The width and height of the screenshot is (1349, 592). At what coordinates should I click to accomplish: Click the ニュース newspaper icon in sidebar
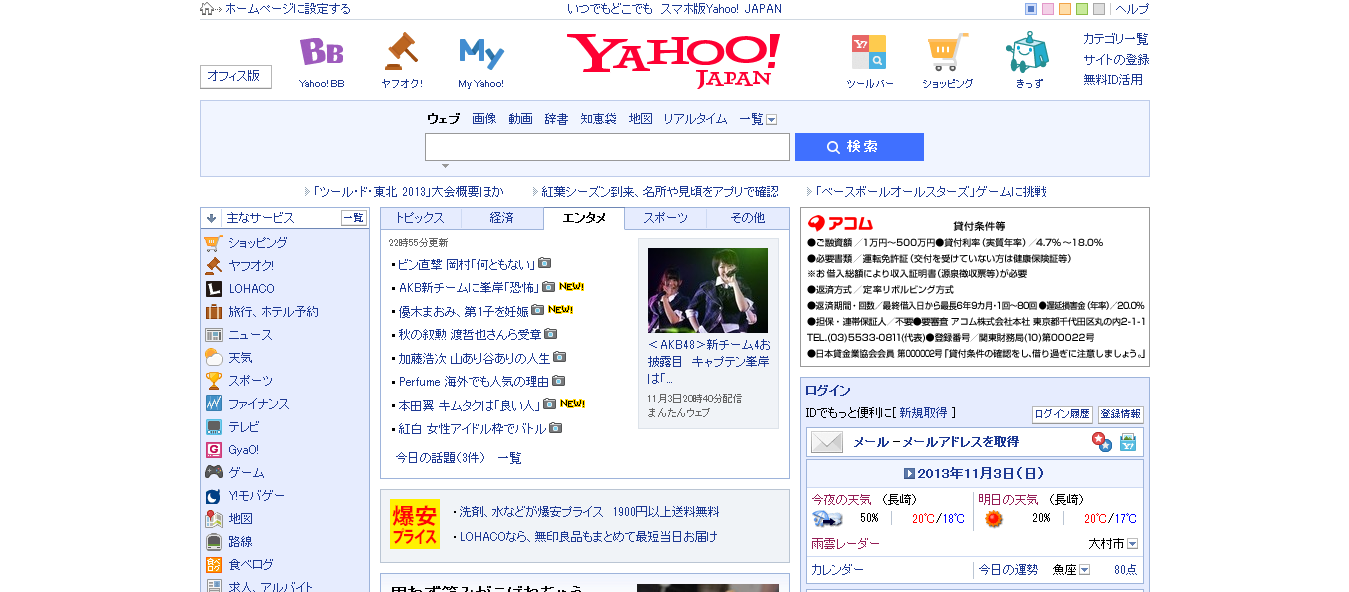213,335
